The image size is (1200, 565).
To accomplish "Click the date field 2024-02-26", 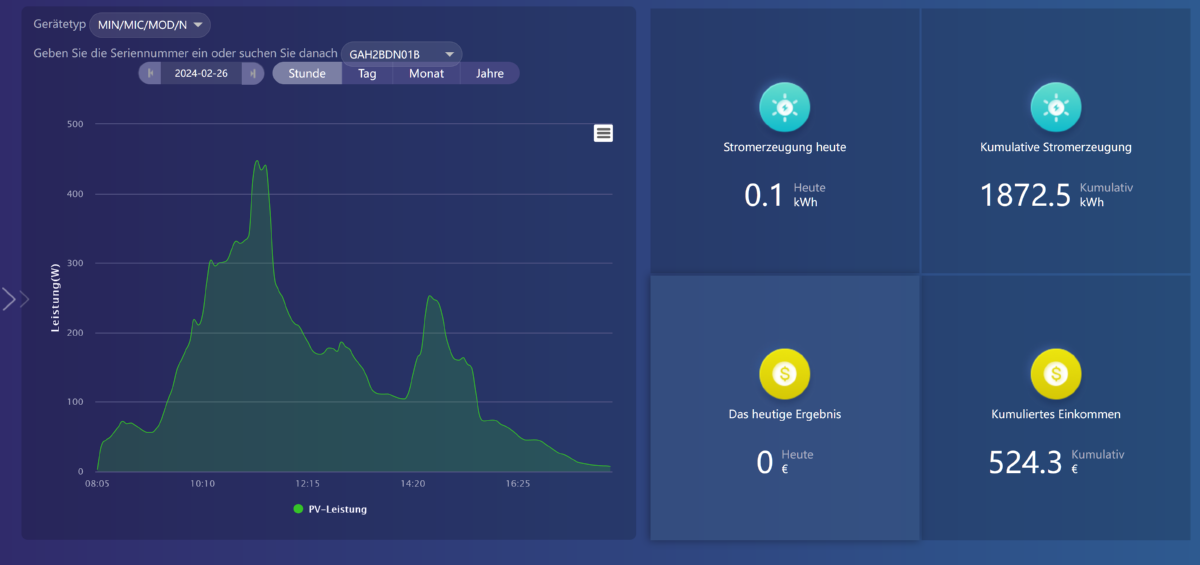I will coord(202,73).
